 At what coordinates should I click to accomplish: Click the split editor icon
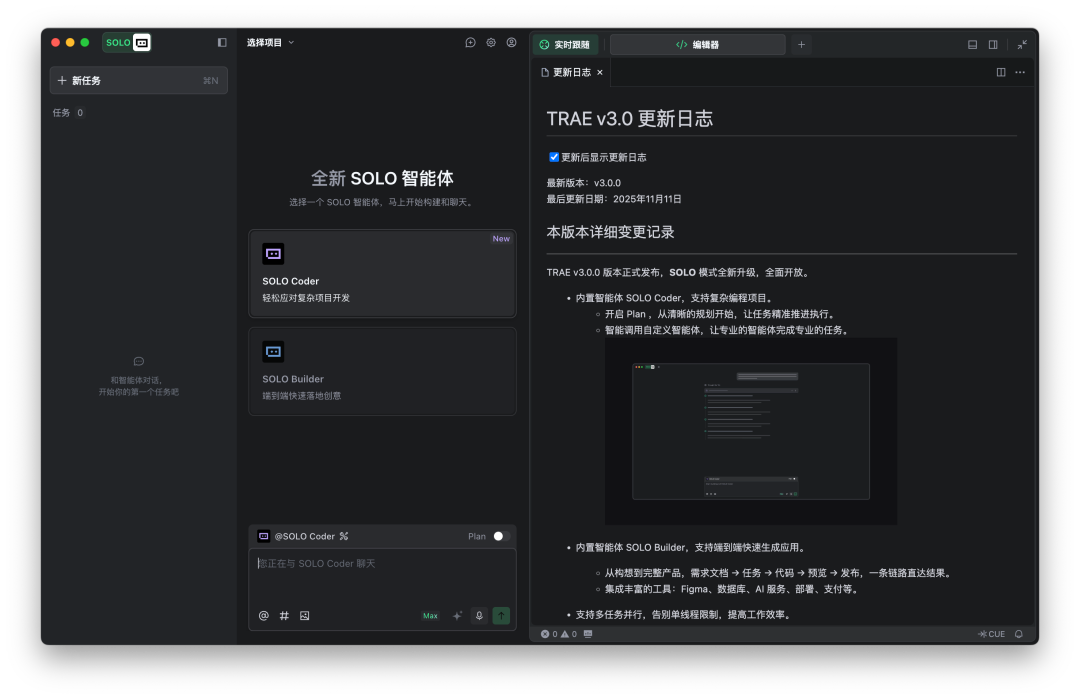coord(1001,72)
